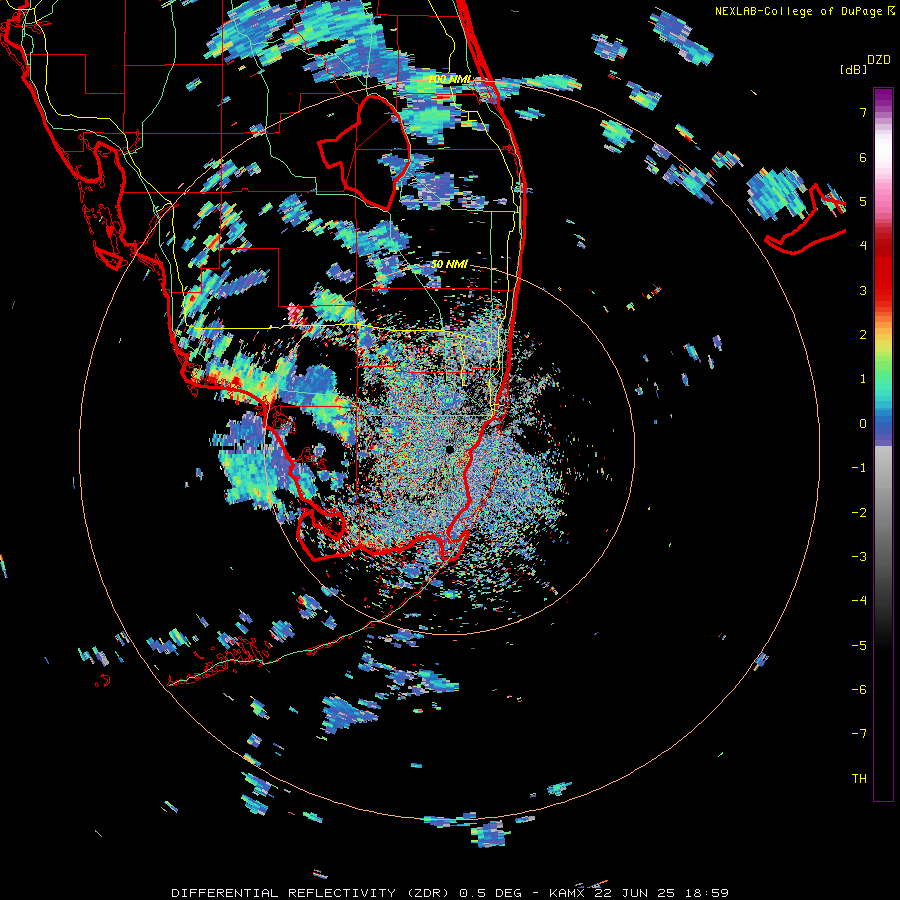This screenshot has width=900, height=900.
Task: Click the Differential Reflectivity (ZDR) caption at the bottom
Action: point(450,893)
